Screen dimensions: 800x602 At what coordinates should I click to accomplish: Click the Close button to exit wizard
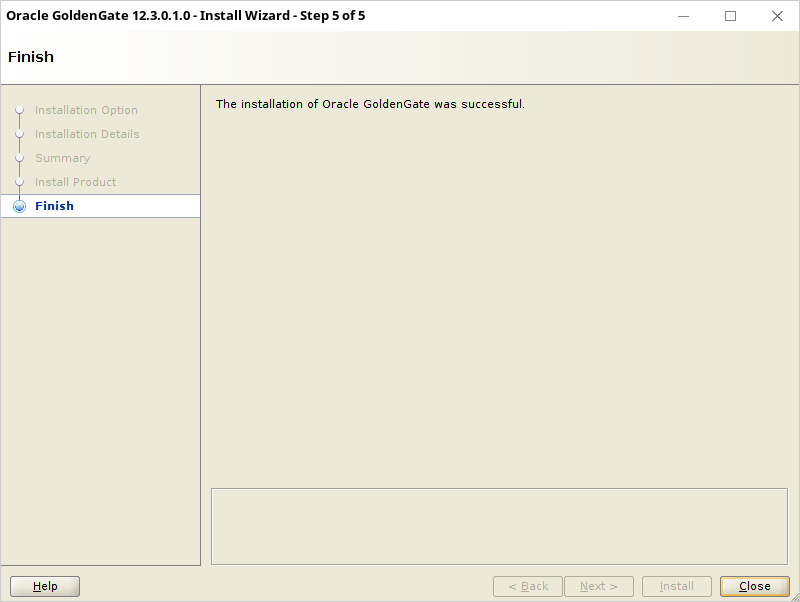(x=755, y=586)
